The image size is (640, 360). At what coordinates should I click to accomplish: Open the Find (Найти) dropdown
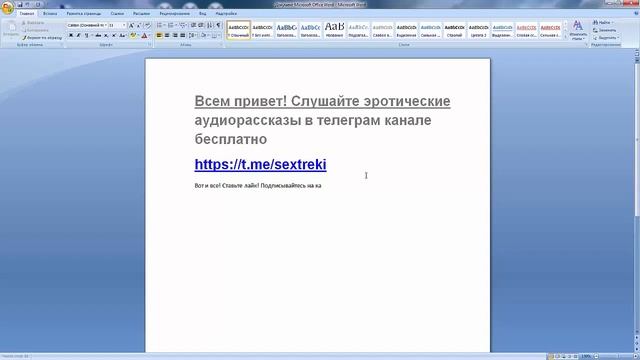tap(604, 22)
